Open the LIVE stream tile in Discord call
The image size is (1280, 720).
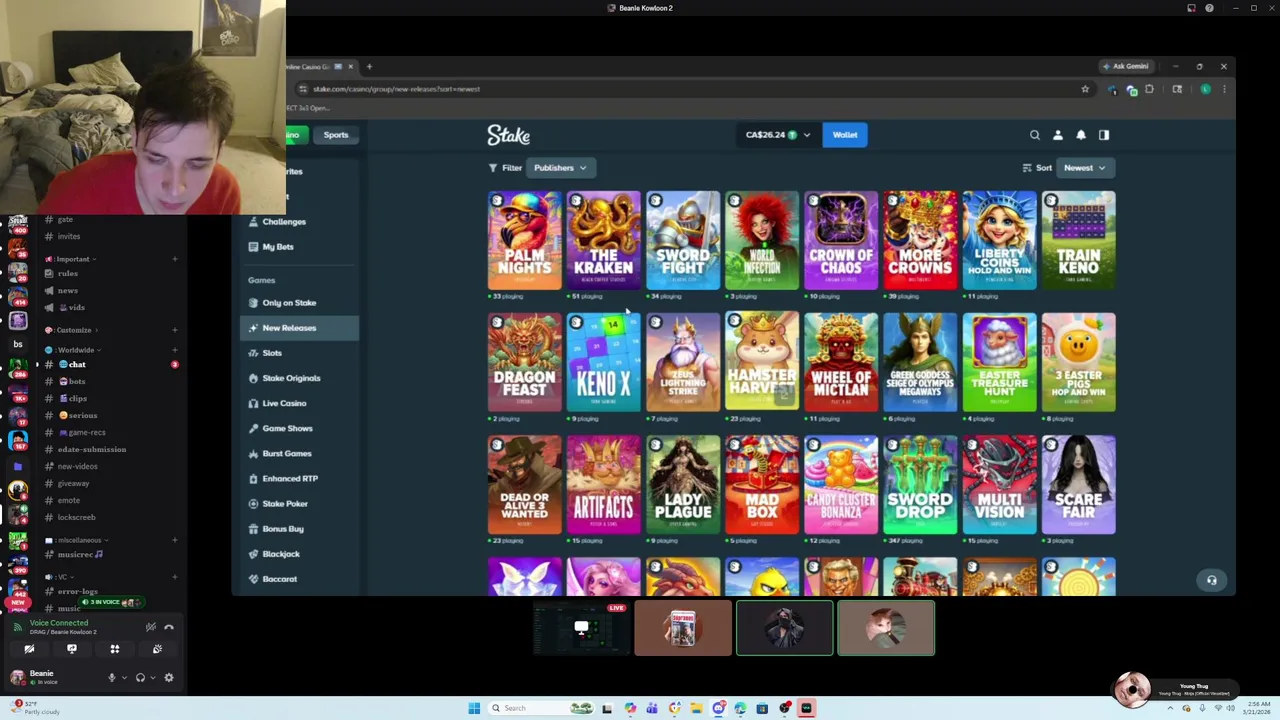click(x=581, y=628)
